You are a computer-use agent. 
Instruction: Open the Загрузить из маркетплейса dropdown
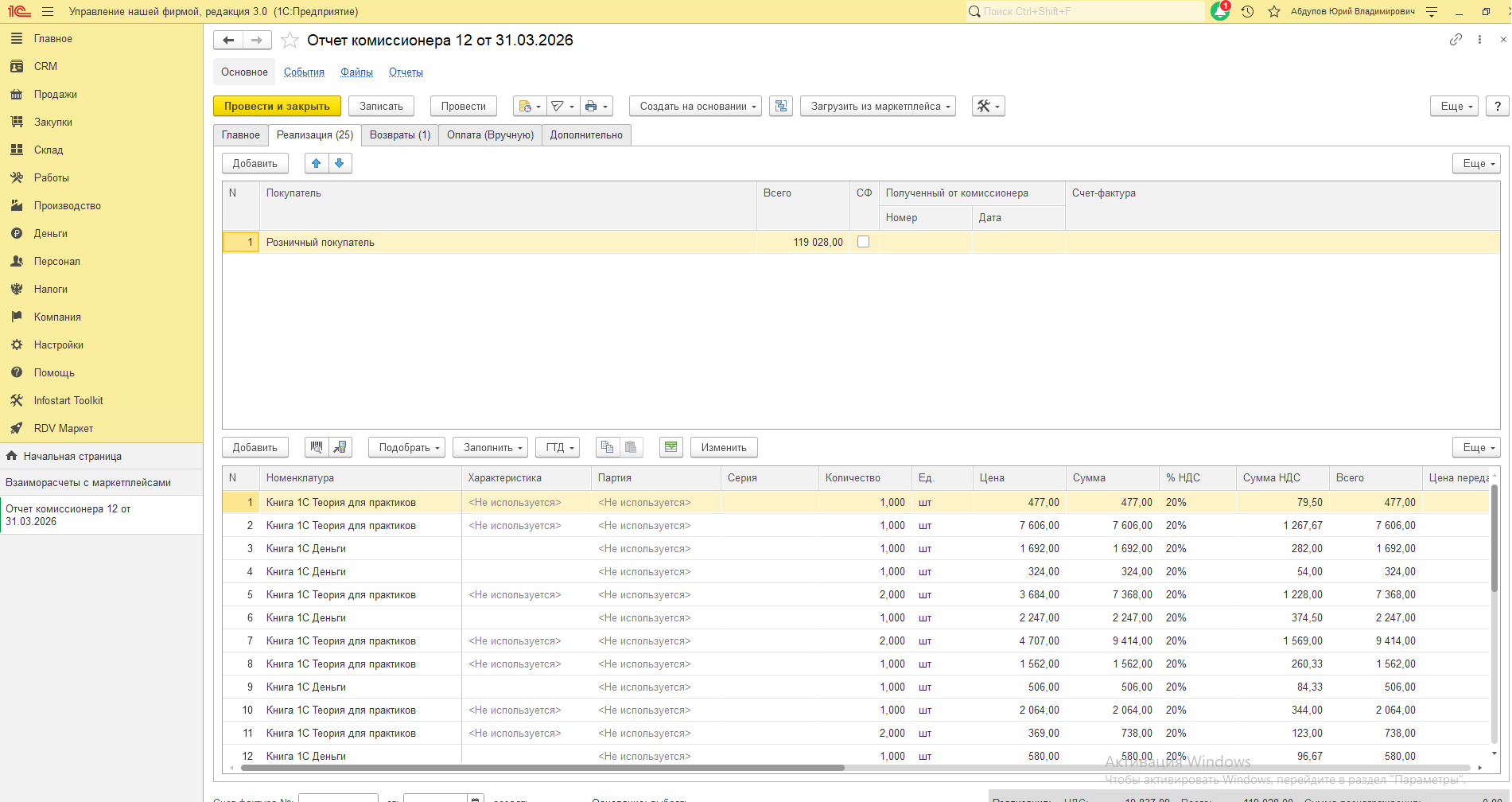point(877,106)
